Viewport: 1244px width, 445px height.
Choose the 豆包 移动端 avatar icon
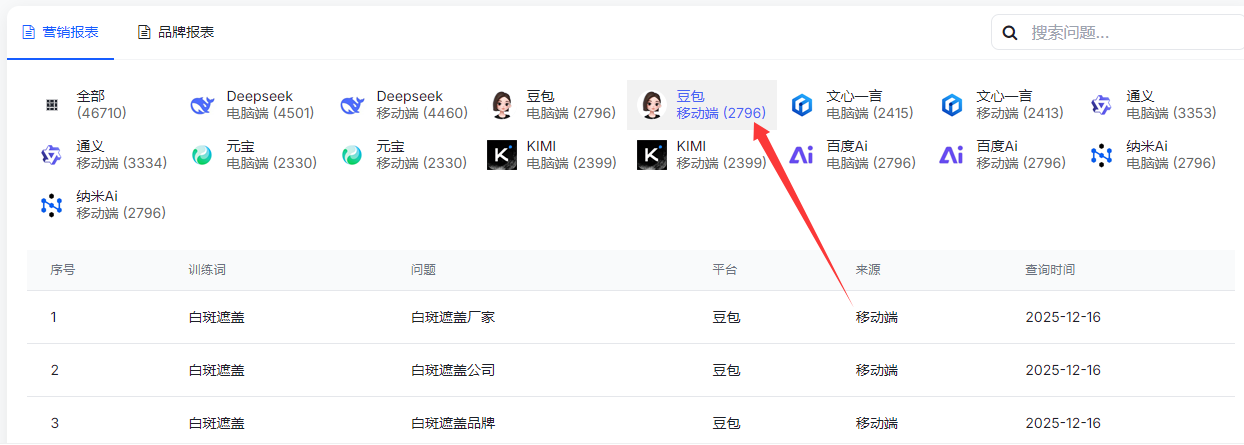tap(652, 105)
